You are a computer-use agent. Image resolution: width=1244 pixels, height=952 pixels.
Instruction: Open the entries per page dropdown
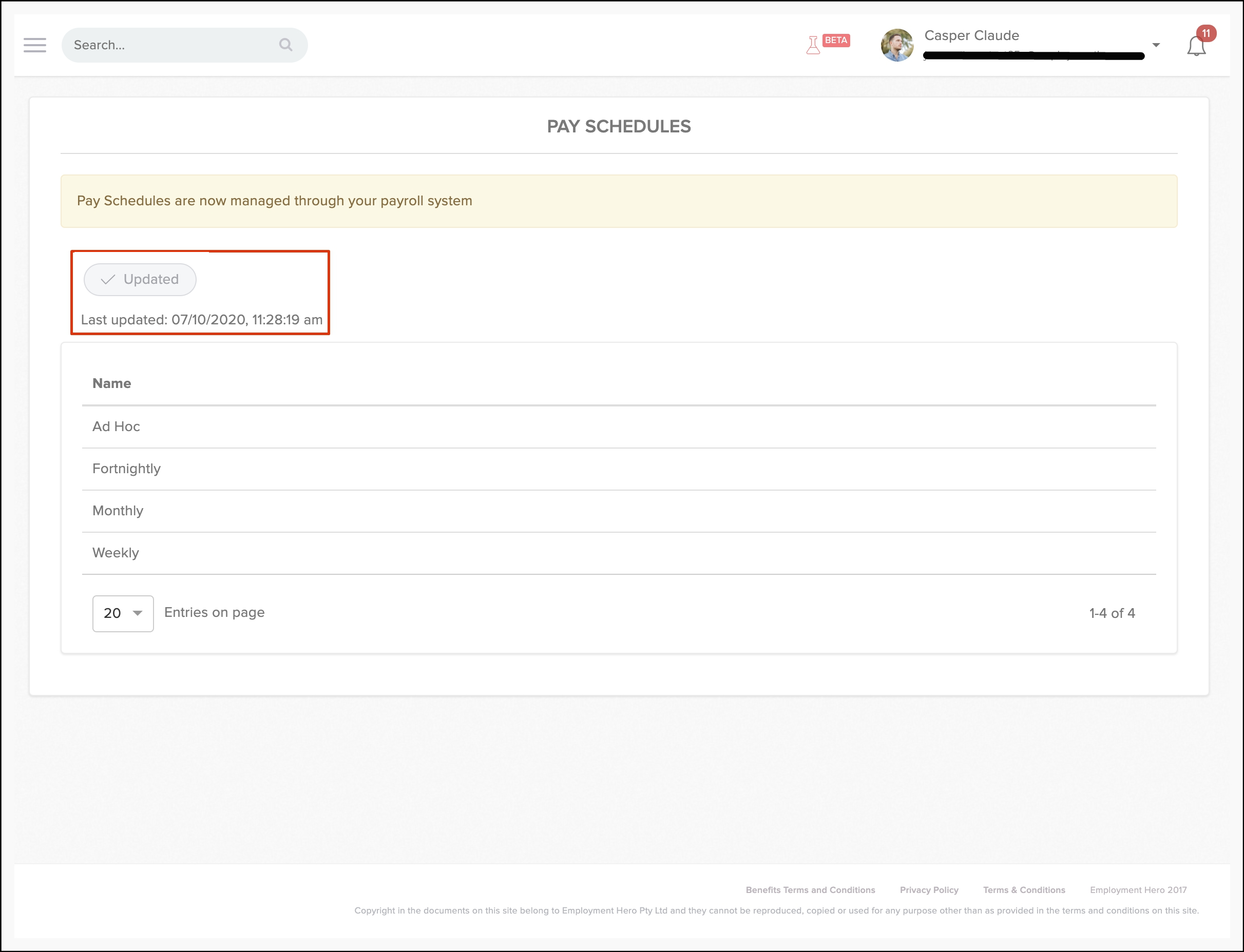click(x=123, y=613)
